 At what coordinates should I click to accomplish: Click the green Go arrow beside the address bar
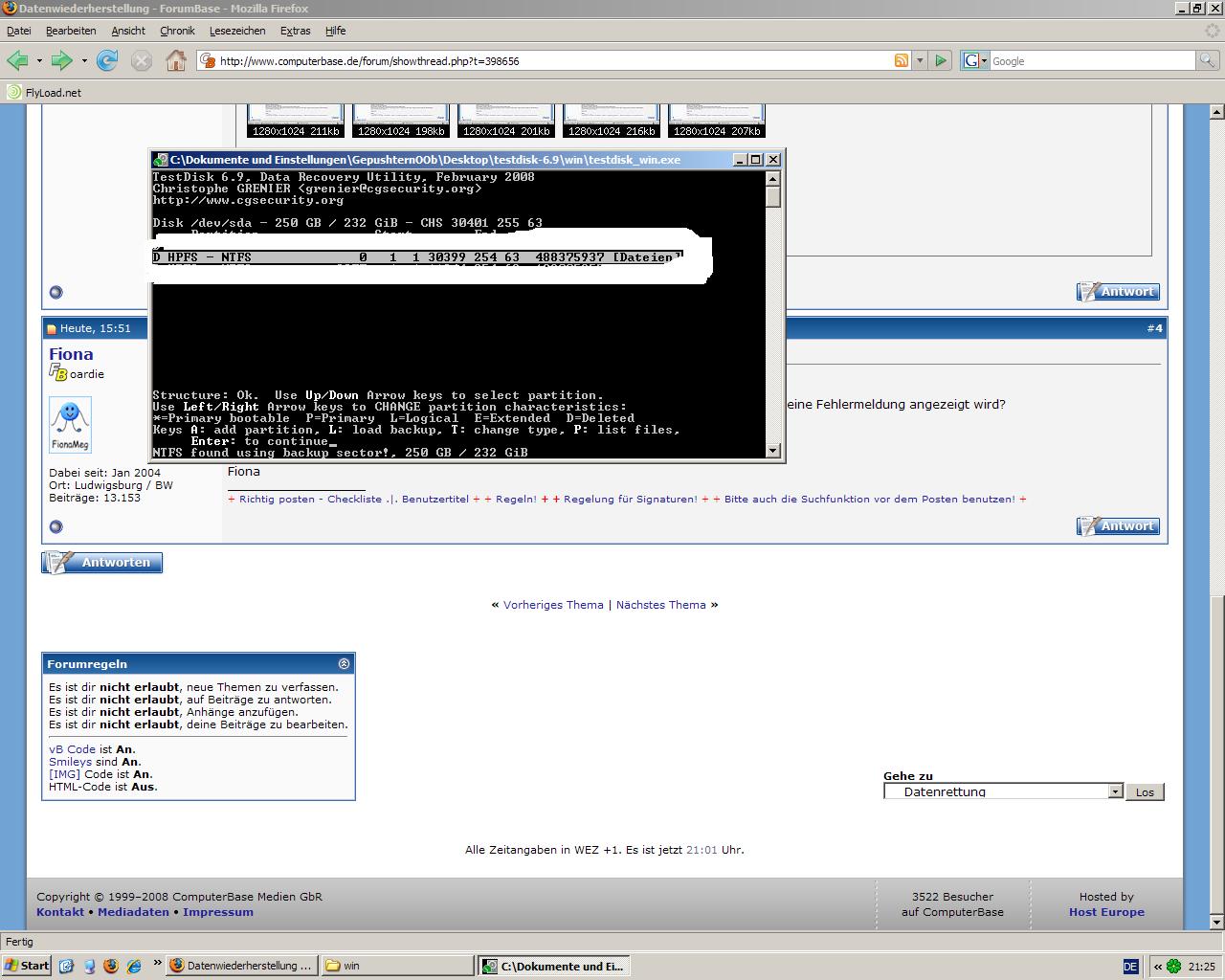pyautogui.click(x=941, y=60)
